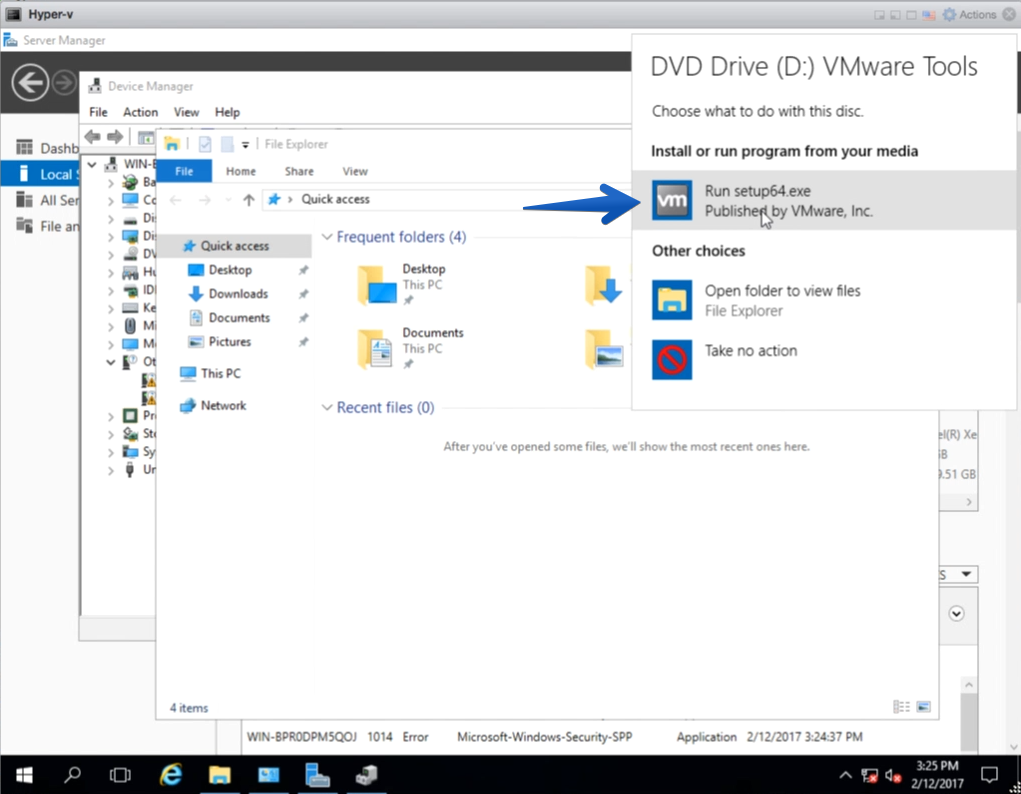The height and width of the screenshot is (794, 1021).
Task: Open the Pictures frequent folder icon
Action: [604, 348]
